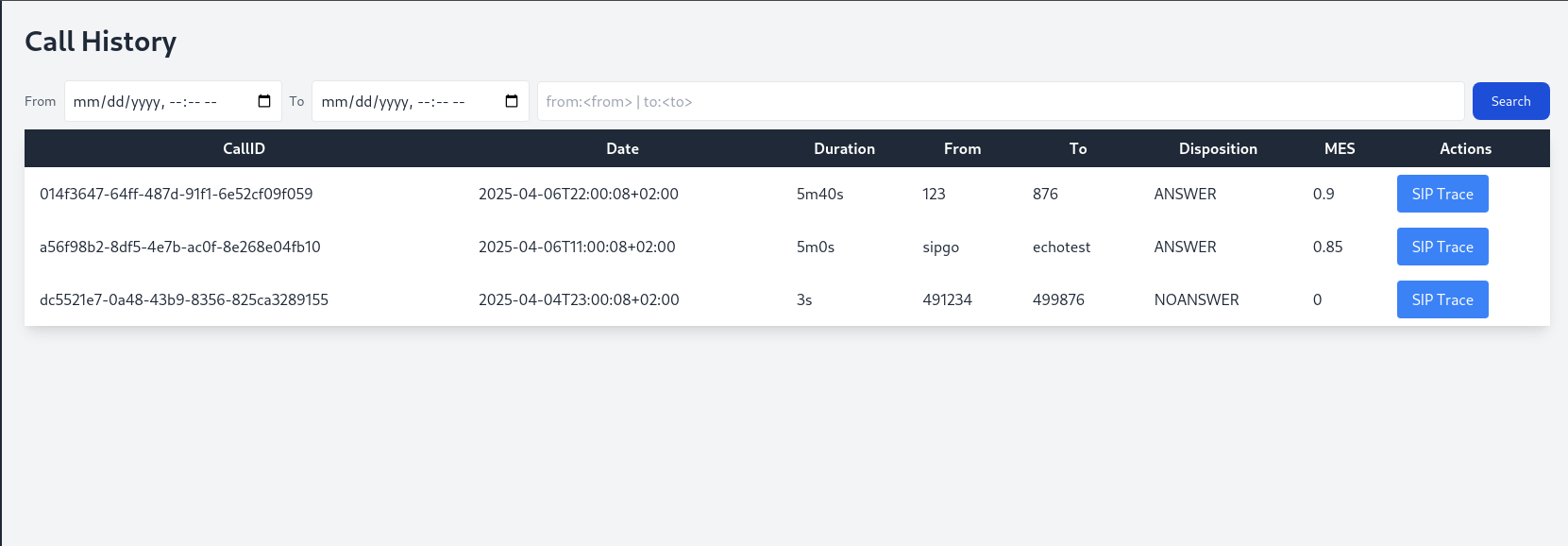Focus the from:<from> | to:<to> search box
Viewport: 1568px width, 546px height.
point(1000,101)
